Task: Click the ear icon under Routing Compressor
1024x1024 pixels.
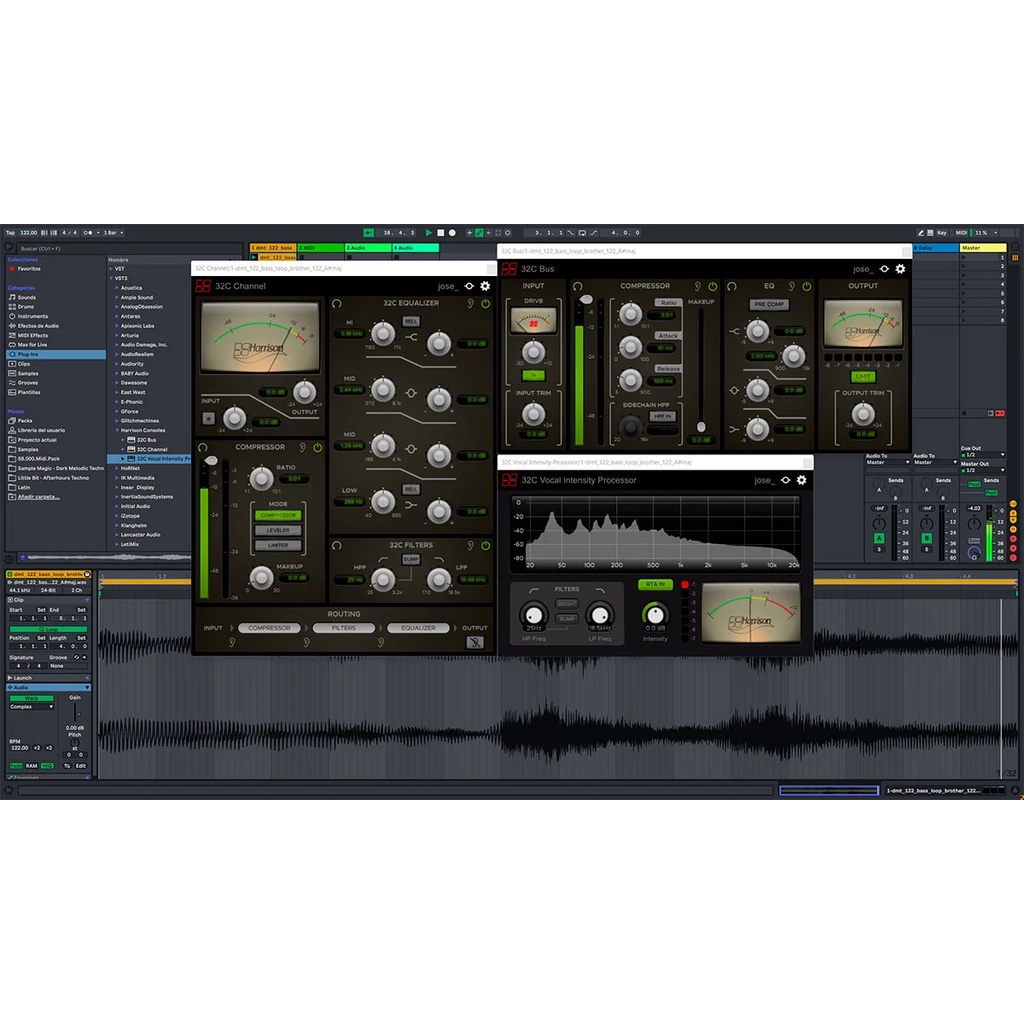Action: click(x=232, y=643)
